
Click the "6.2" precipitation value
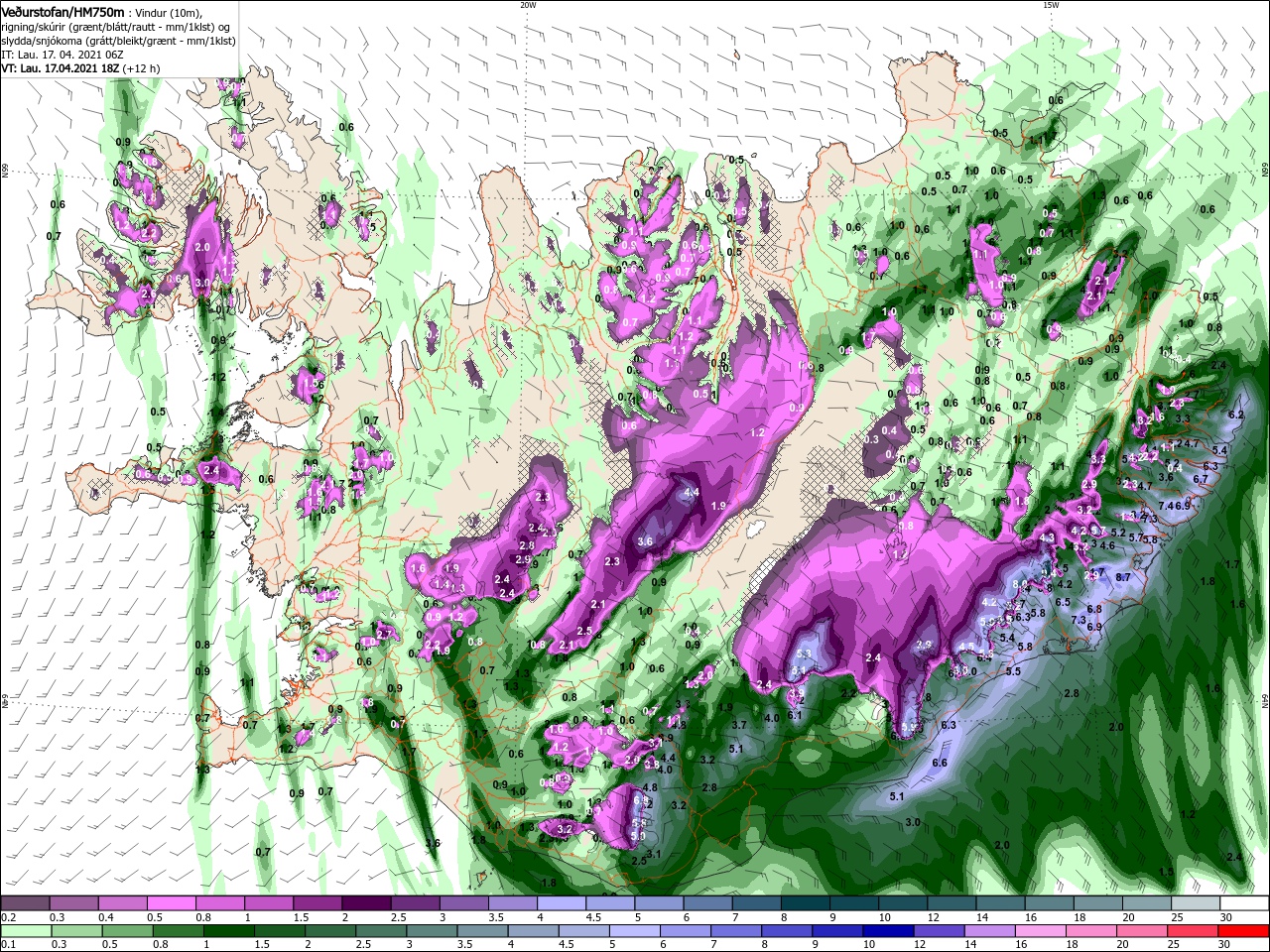[1236, 415]
